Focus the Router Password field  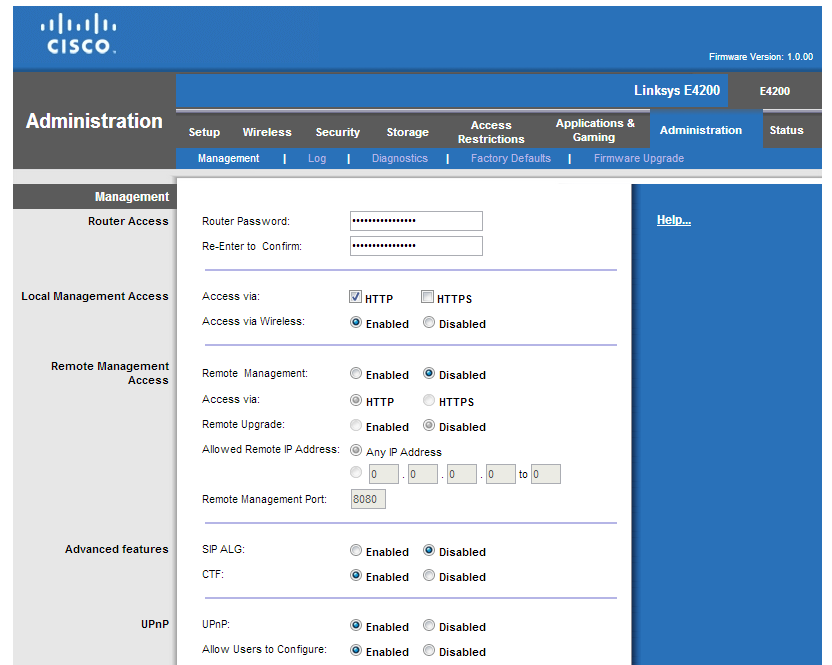coord(416,221)
